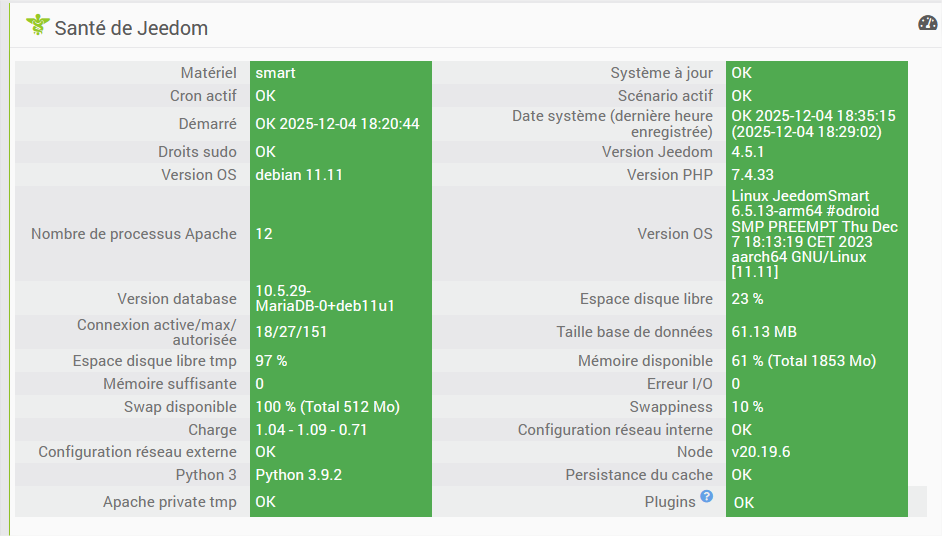Click the Linux JeedomSmart kernel version text

(814, 234)
